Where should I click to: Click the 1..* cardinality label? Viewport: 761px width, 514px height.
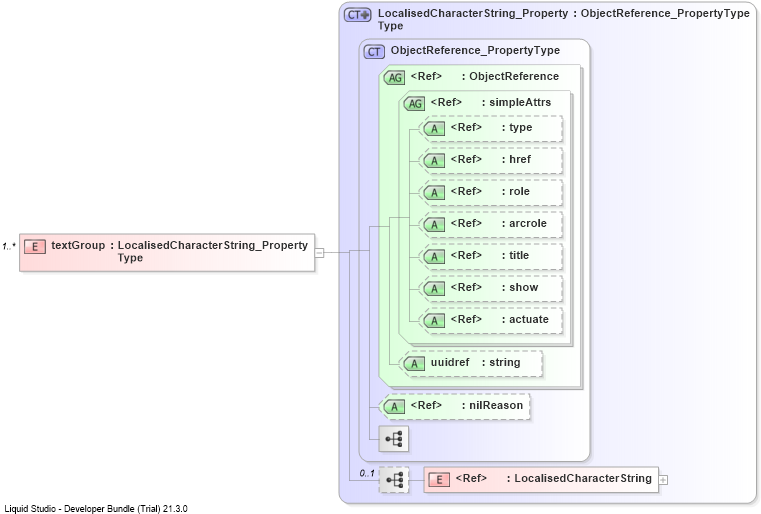[9, 247]
